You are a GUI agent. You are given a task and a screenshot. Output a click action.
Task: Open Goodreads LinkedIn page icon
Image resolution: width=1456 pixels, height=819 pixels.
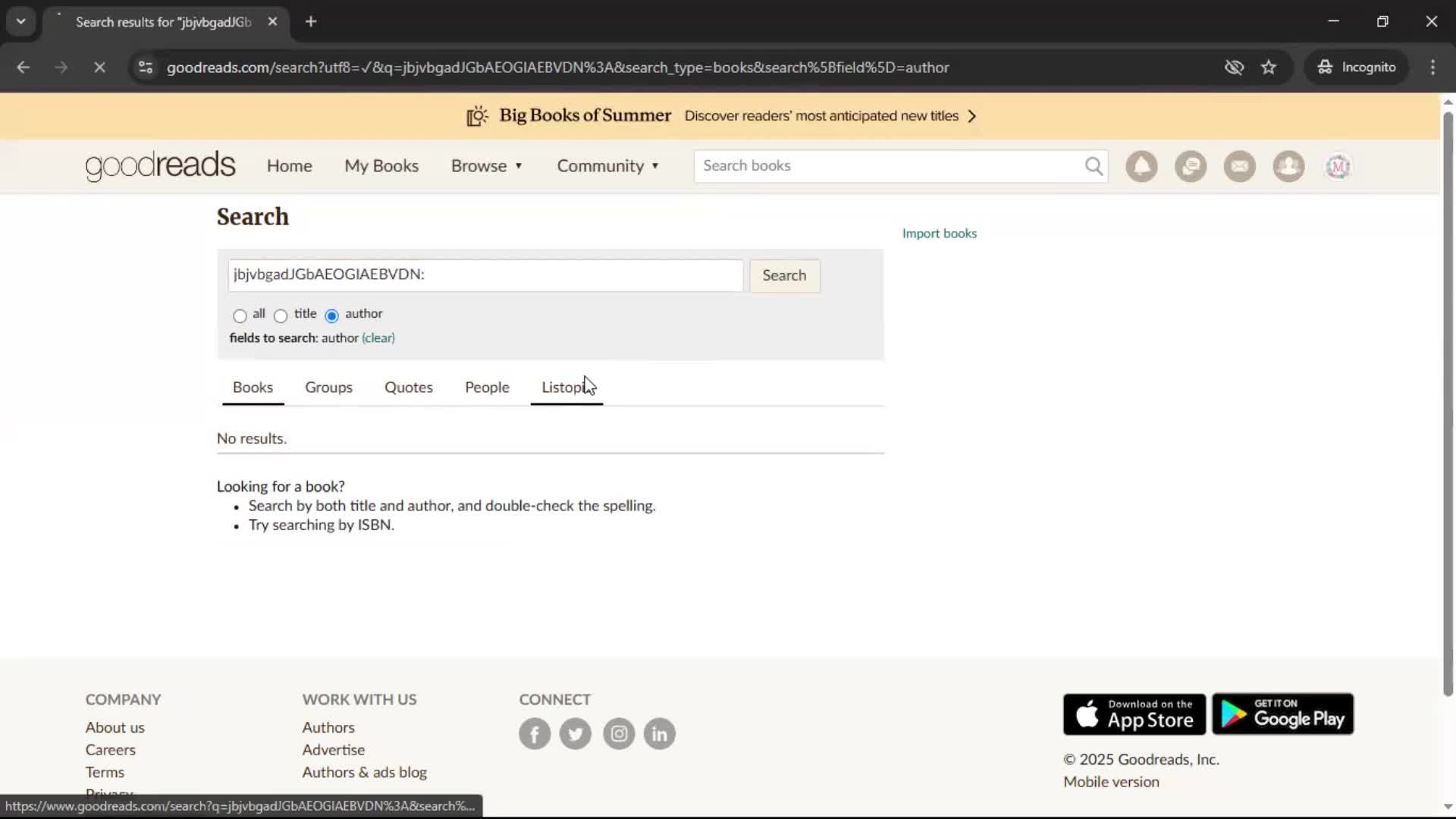[x=660, y=733]
